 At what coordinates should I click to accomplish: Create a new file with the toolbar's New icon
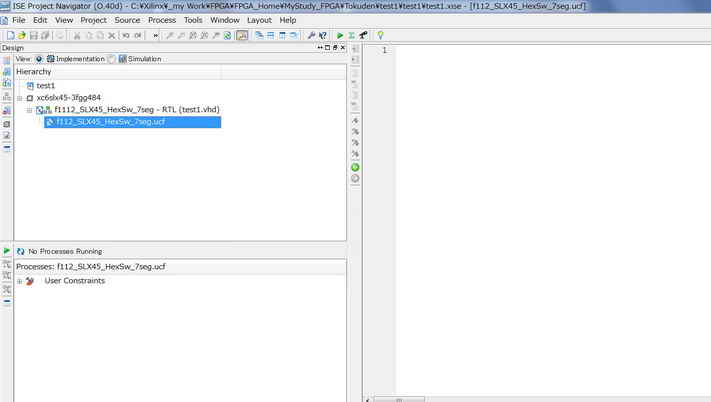point(10,35)
